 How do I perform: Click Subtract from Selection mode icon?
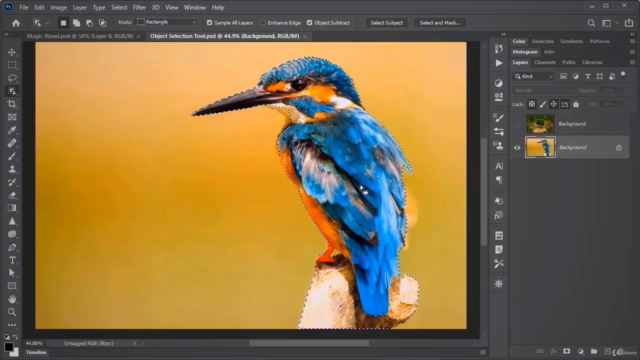click(89, 23)
